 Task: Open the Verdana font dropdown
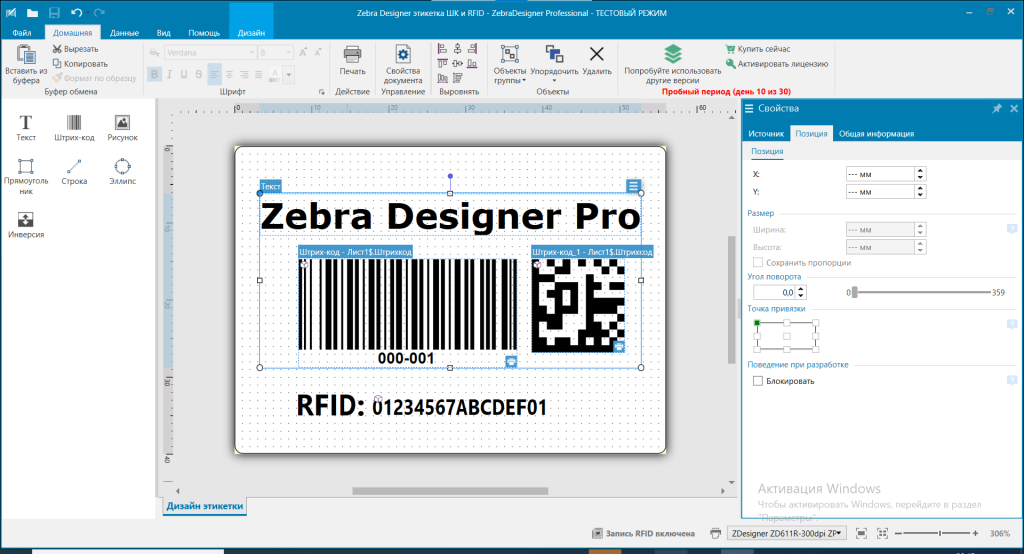coord(251,52)
